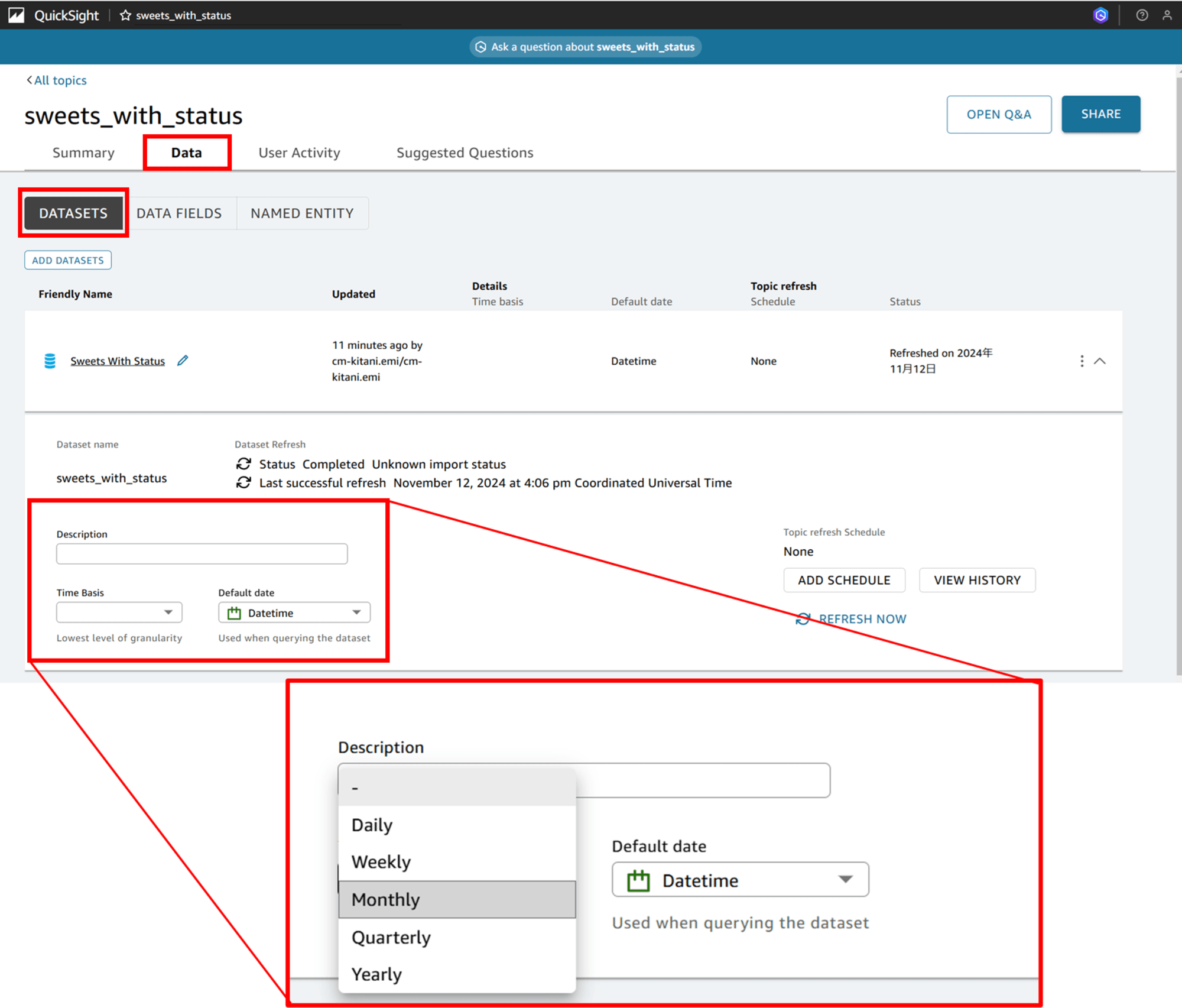Click the calendar icon in the Default date field
This screenshot has height=1008, width=1182.
pyautogui.click(x=234, y=613)
